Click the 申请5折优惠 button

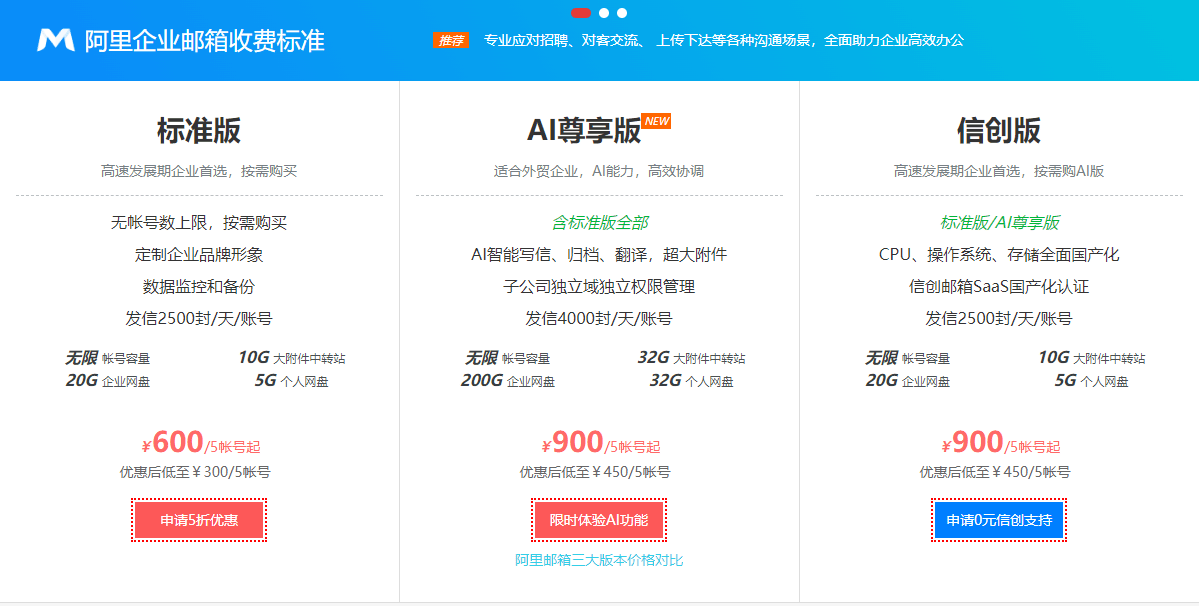[x=200, y=520]
